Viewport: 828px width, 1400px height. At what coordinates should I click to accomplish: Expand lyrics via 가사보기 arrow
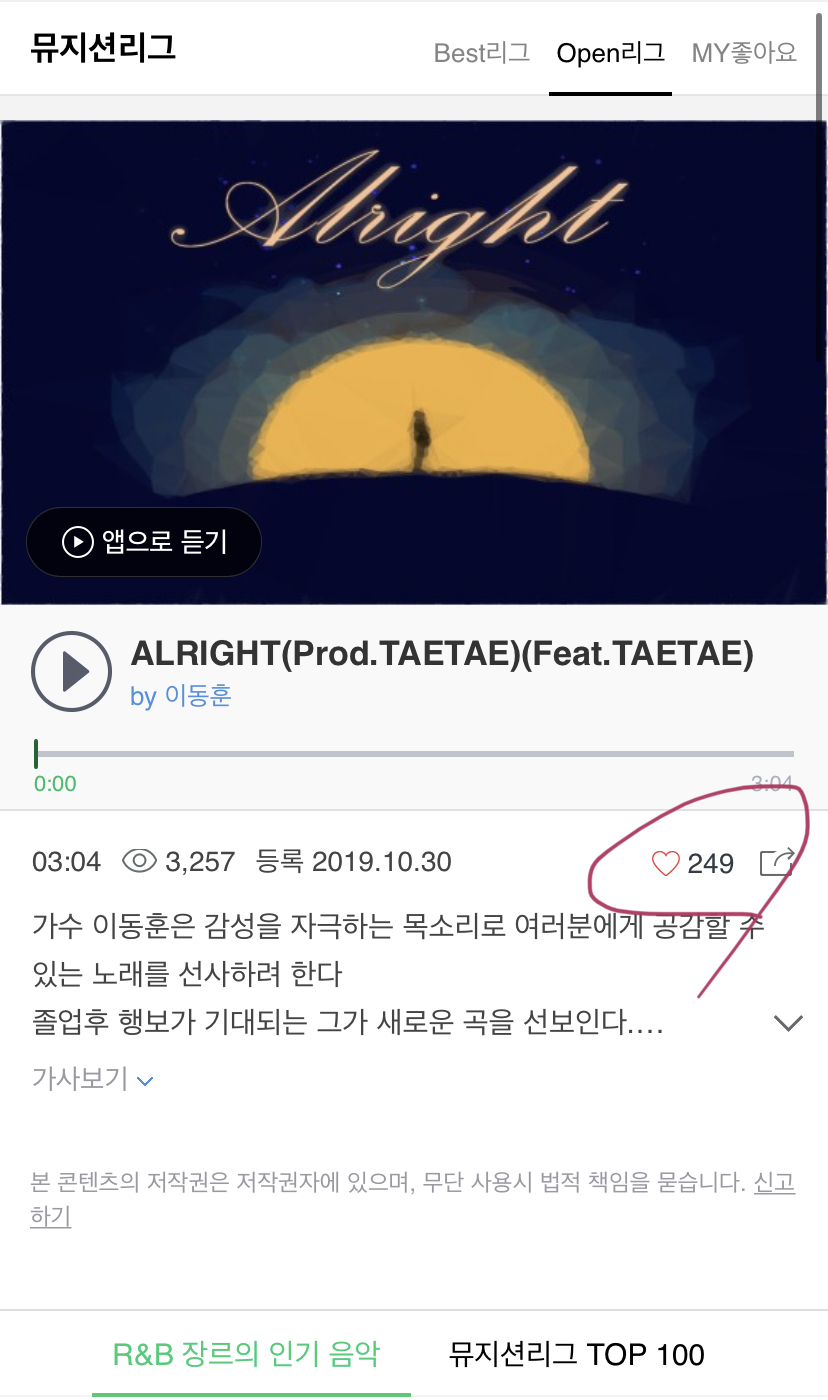point(145,1081)
